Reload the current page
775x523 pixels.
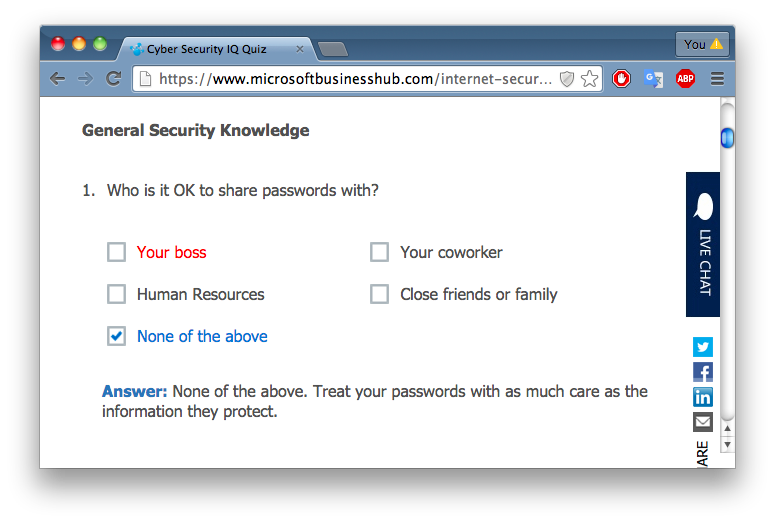[114, 79]
